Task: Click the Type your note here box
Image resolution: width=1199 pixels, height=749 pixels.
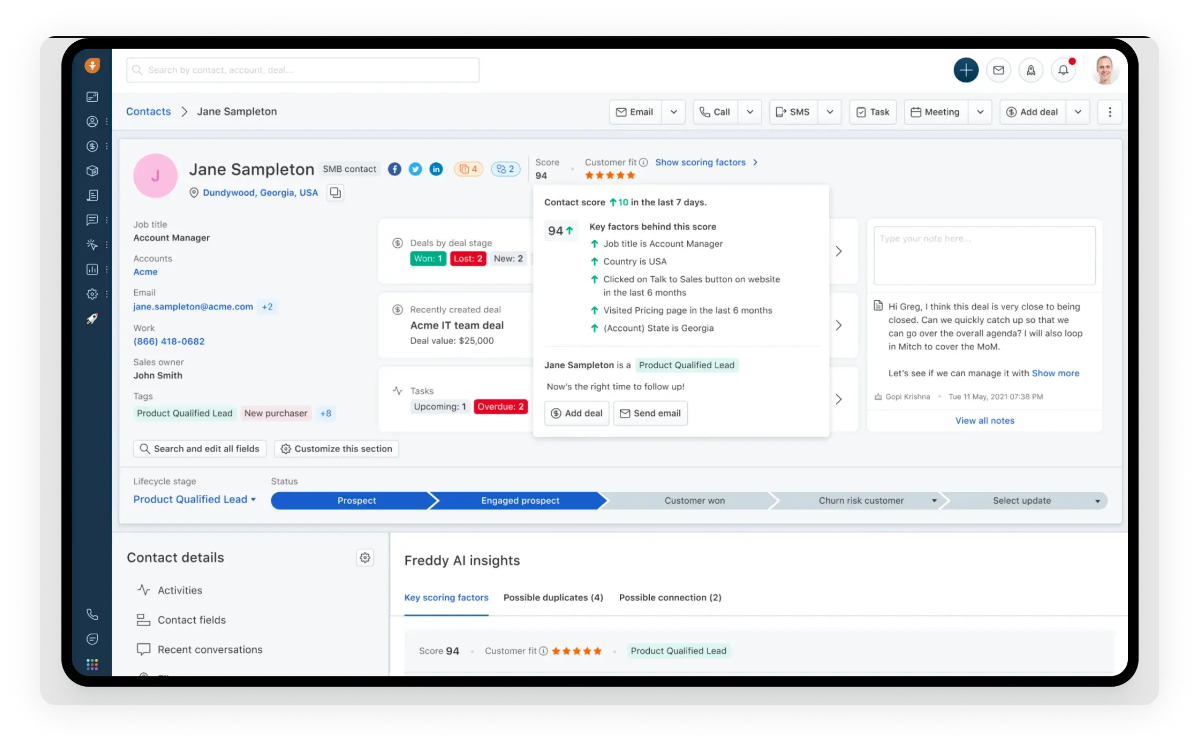Action: (x=985, y=256)
